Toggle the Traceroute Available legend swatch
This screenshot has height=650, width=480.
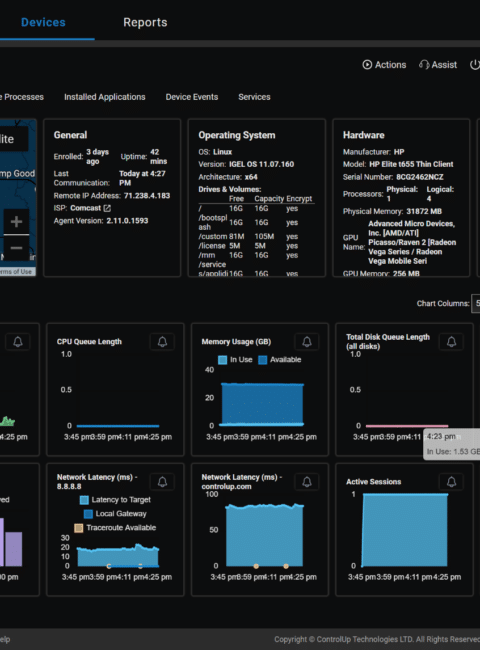(79, 528)
